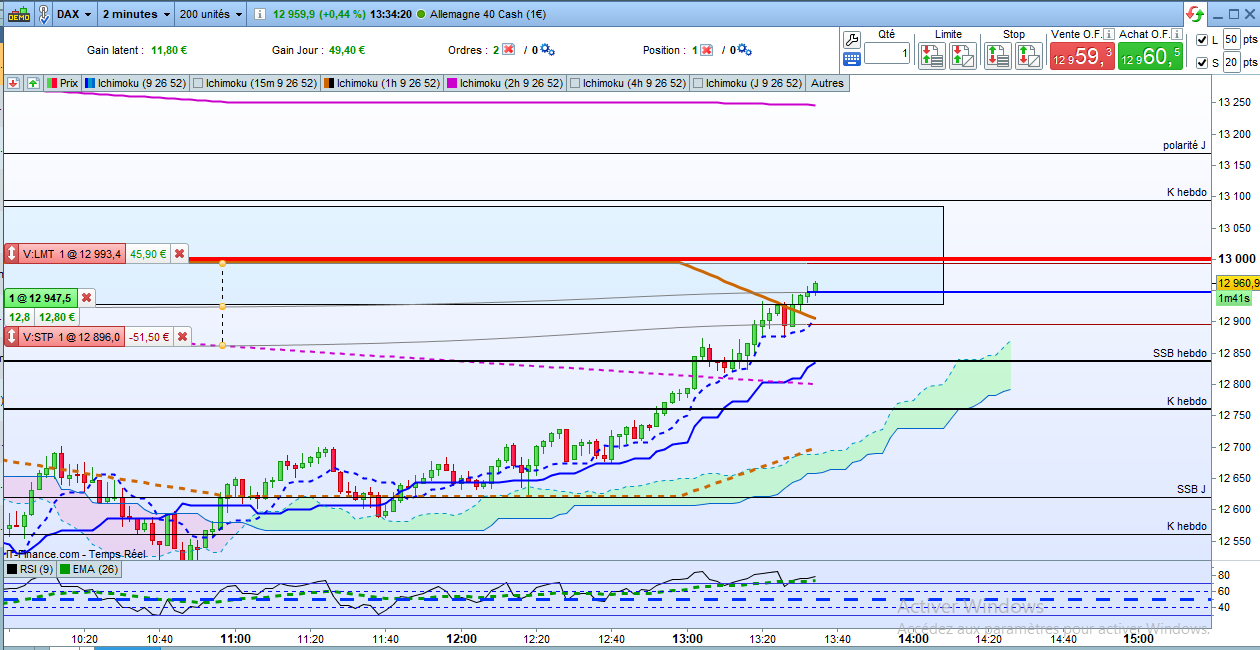
Task: Click Gain Jour 49,40 € value
Action: (x=346, y=50)
